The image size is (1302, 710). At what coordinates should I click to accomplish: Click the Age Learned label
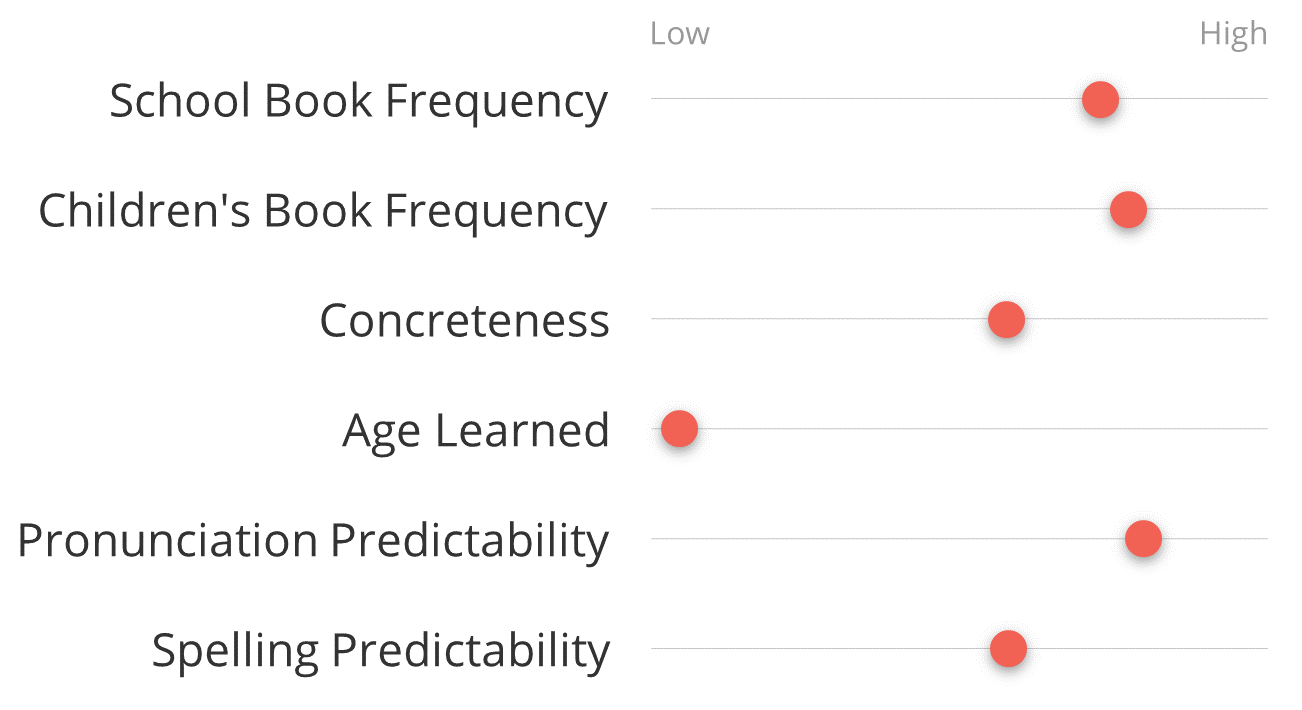(x=476, y=432)
